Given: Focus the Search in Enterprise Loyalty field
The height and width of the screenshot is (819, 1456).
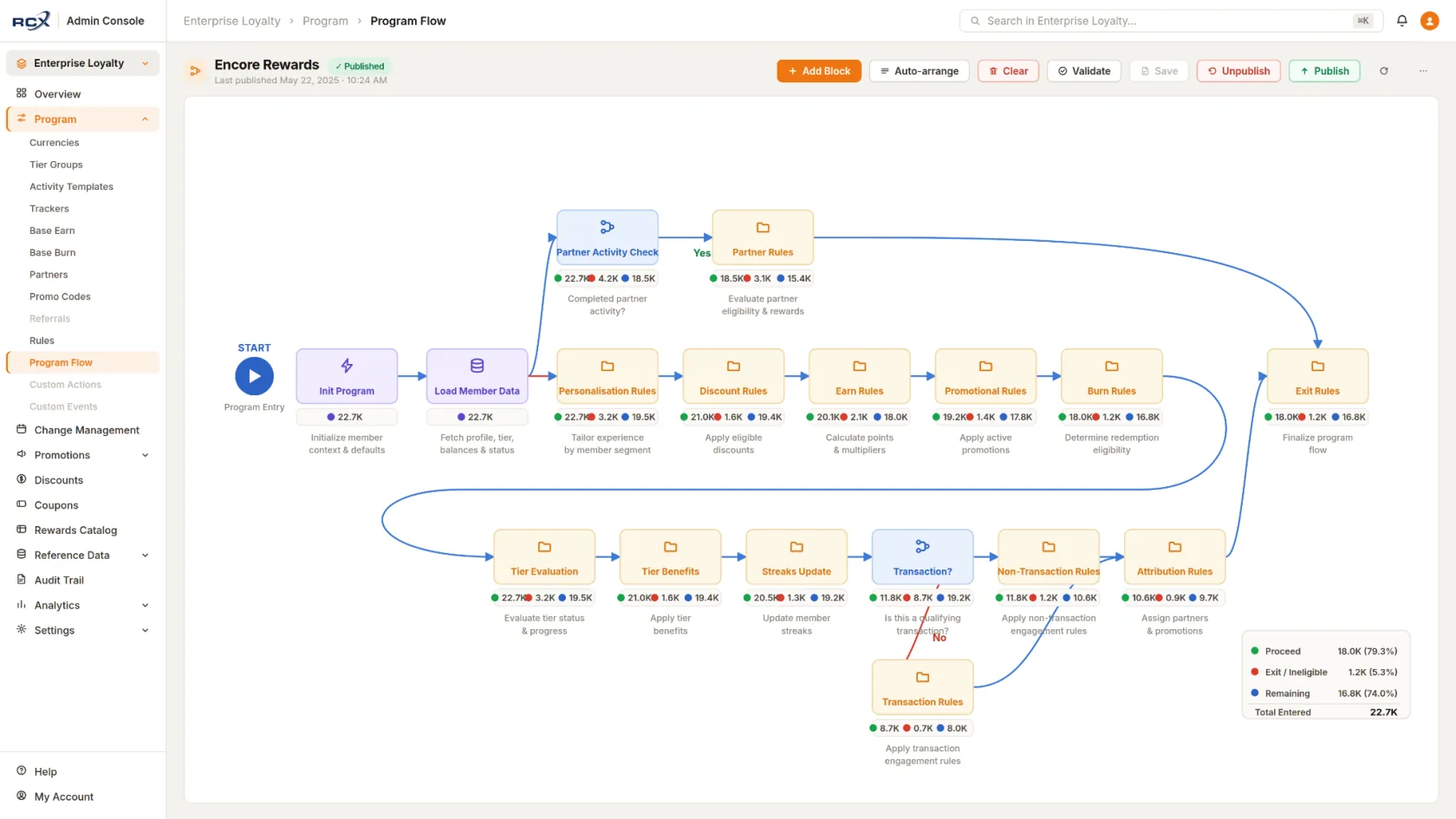Looking at the screenshot, I should (1170, 21).
